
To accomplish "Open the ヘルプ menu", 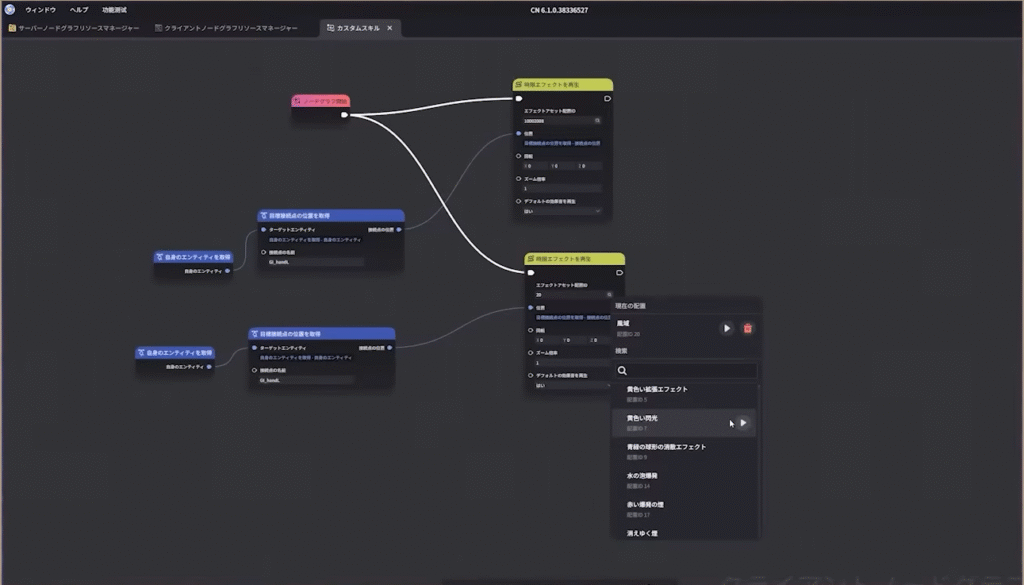I will tap(79, 9).
